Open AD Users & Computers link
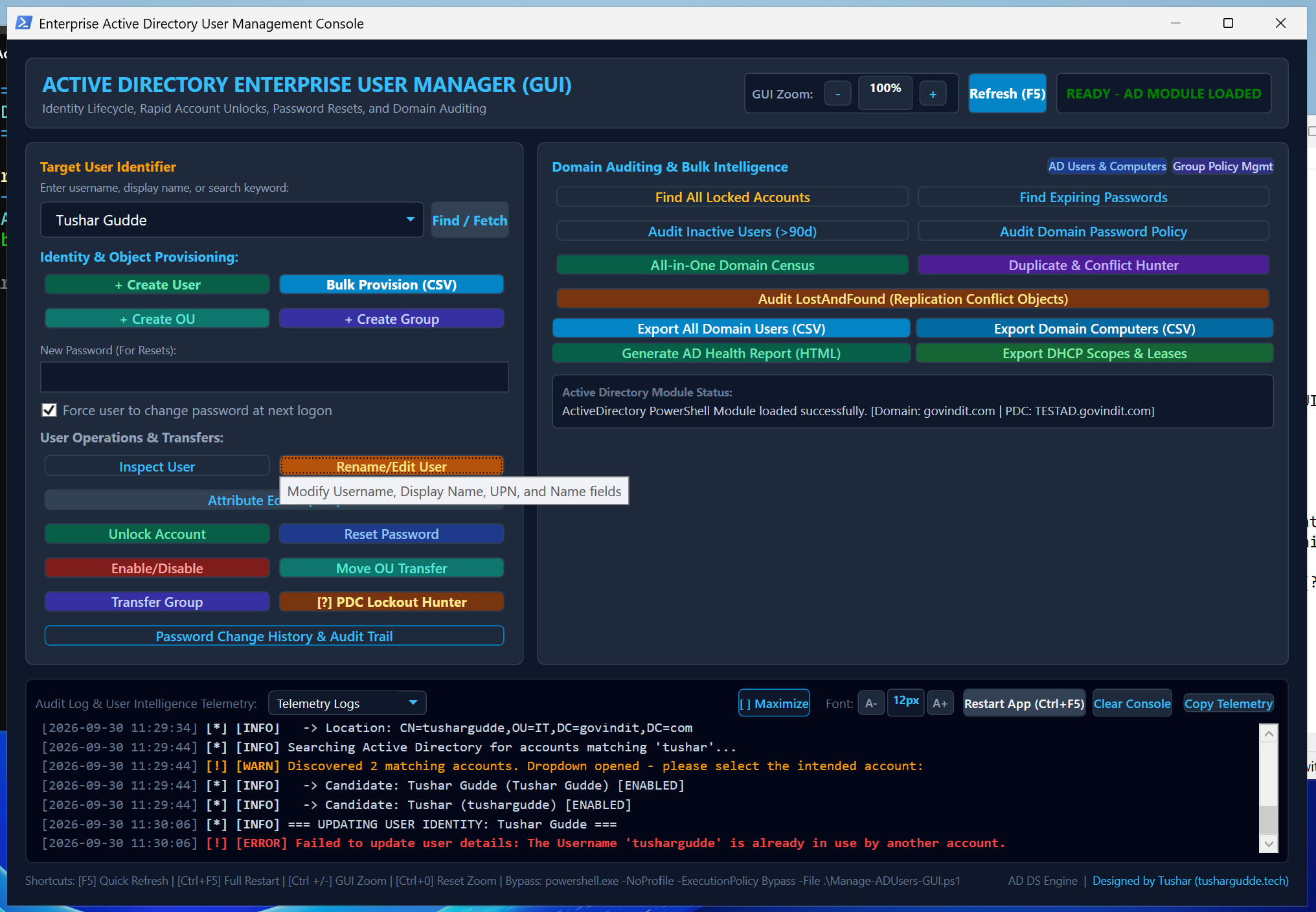 click(1107, 166)
